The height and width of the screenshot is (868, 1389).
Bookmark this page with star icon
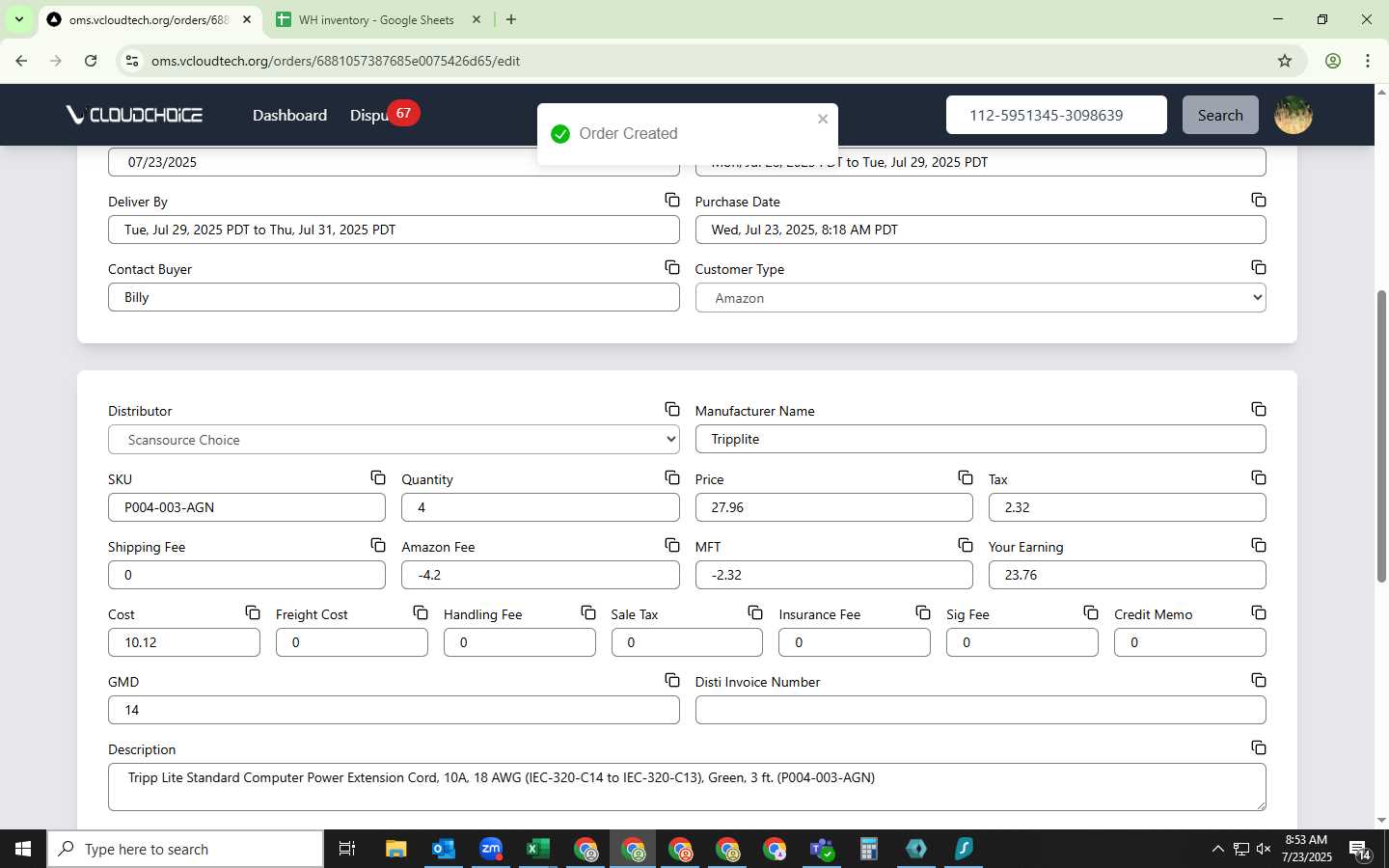1285,61
